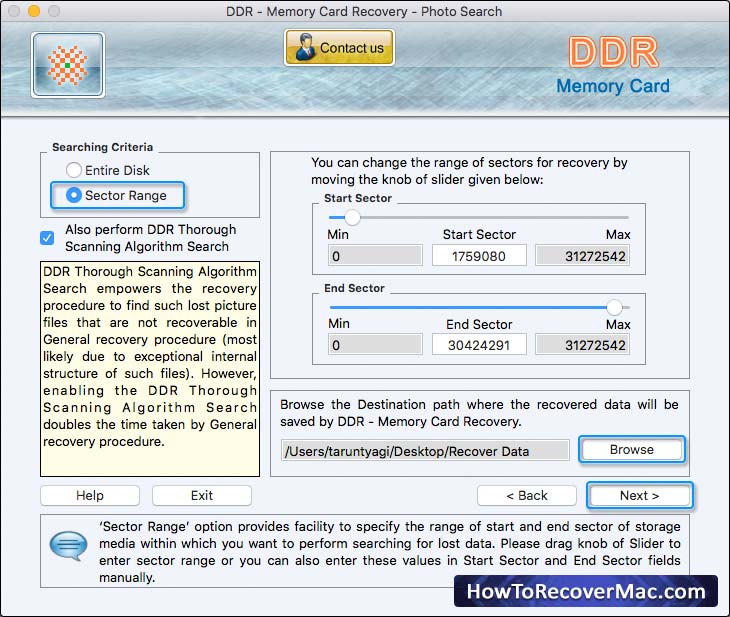
Task: Click the Thorough Scanning description text box
Action: point(150,369)
